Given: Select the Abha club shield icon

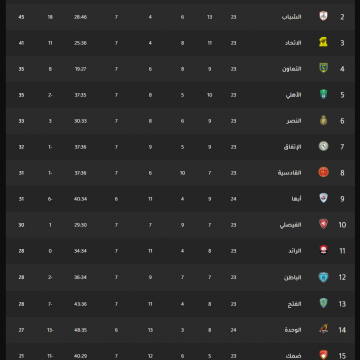Looking at the screenshot, I should coord(323,198).
